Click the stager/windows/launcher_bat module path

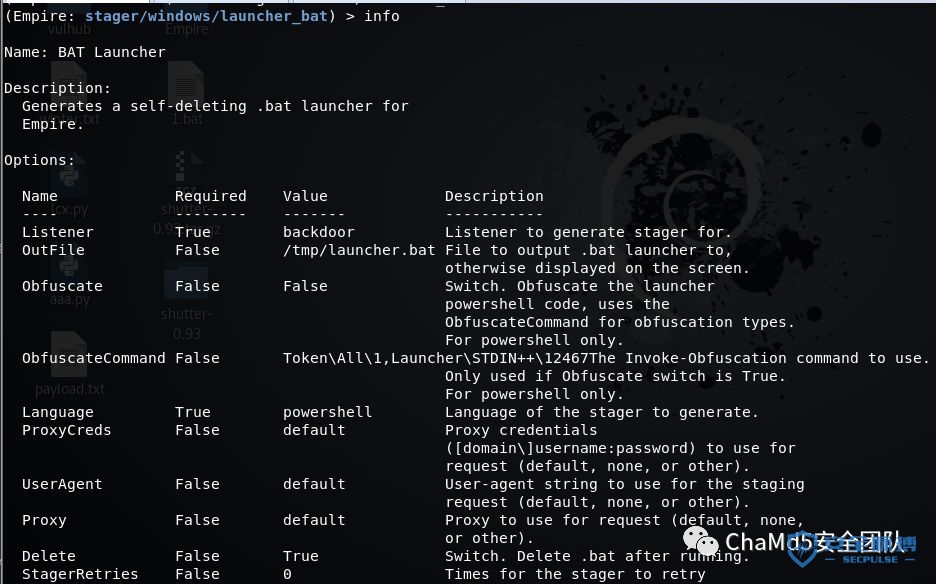pyautogui.click(x=207, y=16)
